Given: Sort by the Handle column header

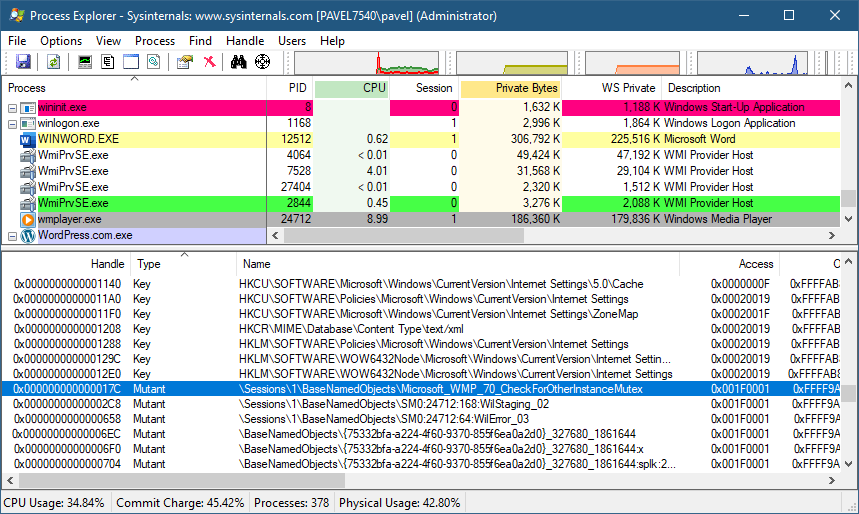Looking at the screenshot, I should point(66,264).
